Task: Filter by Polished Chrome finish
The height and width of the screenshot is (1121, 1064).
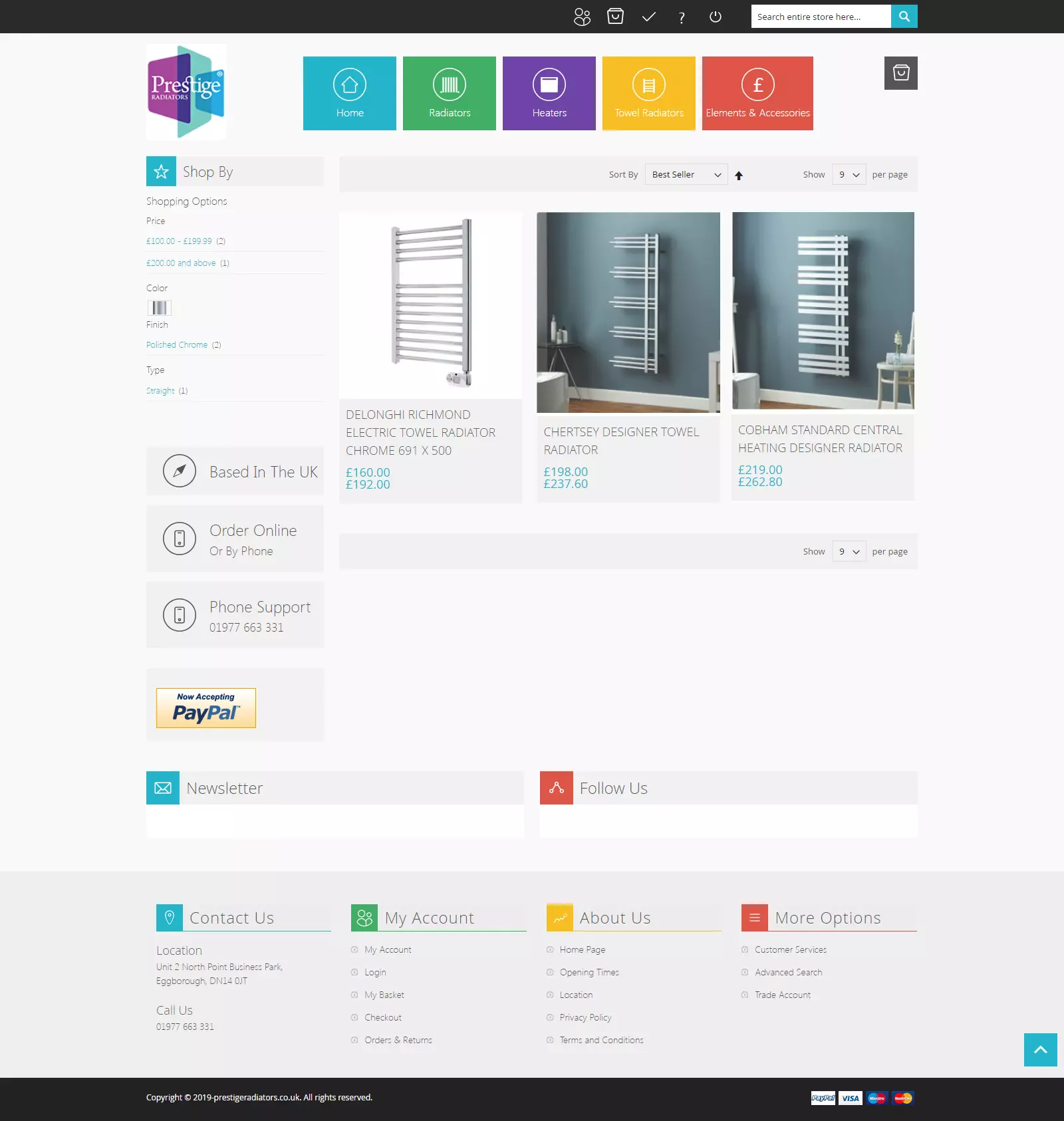Action: click(x=177, y=345)
